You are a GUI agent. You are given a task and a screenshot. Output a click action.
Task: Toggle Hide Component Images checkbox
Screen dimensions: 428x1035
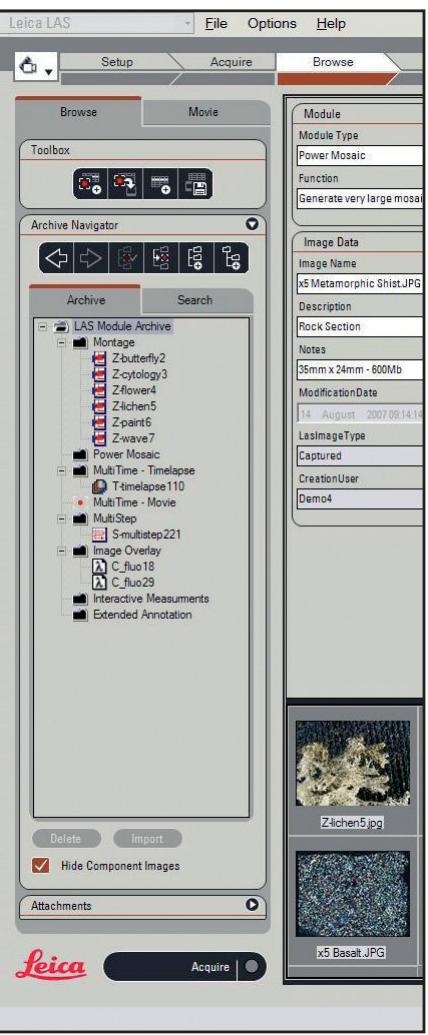click(41, 865)
